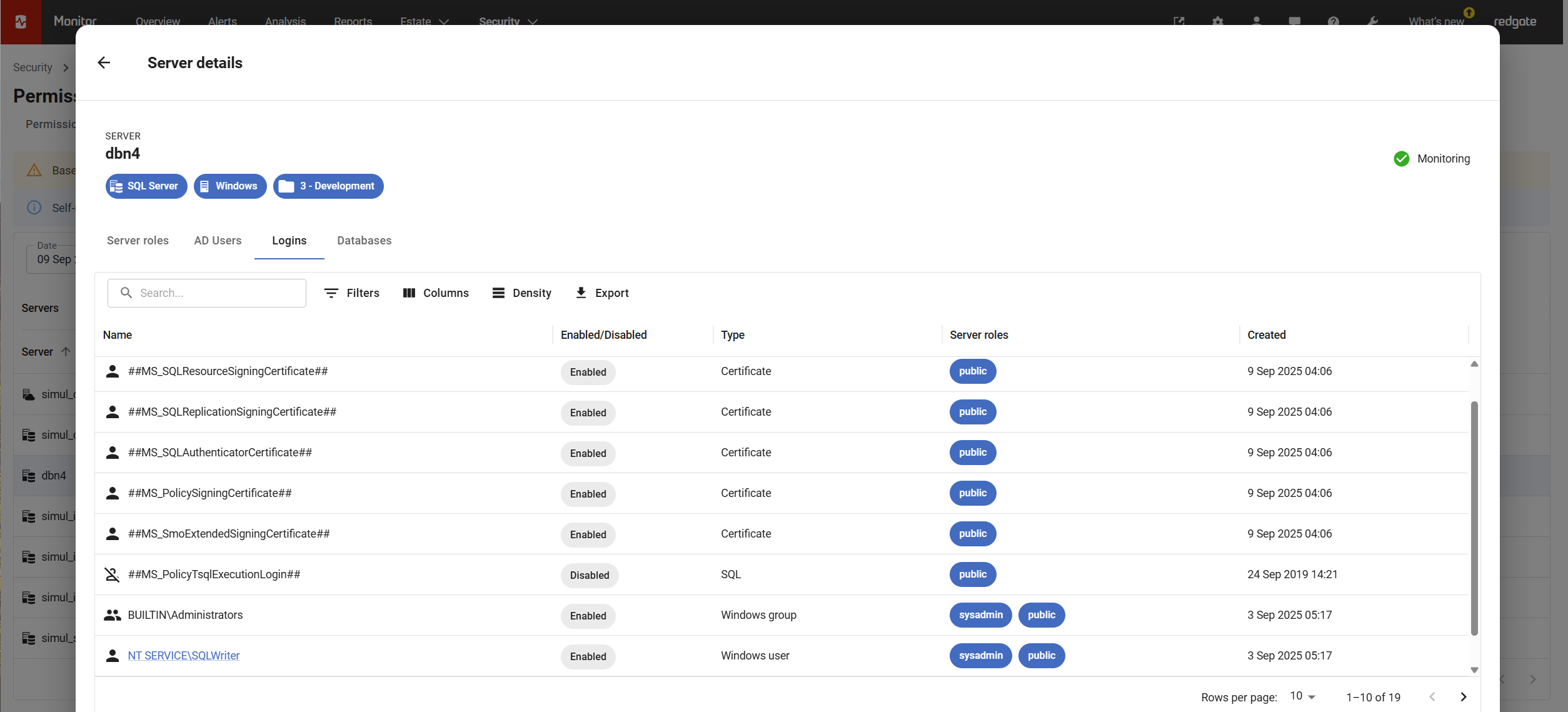Screen dimensions: 1568x712
Task: Click the Export download icon
Action: pos(581,293)
